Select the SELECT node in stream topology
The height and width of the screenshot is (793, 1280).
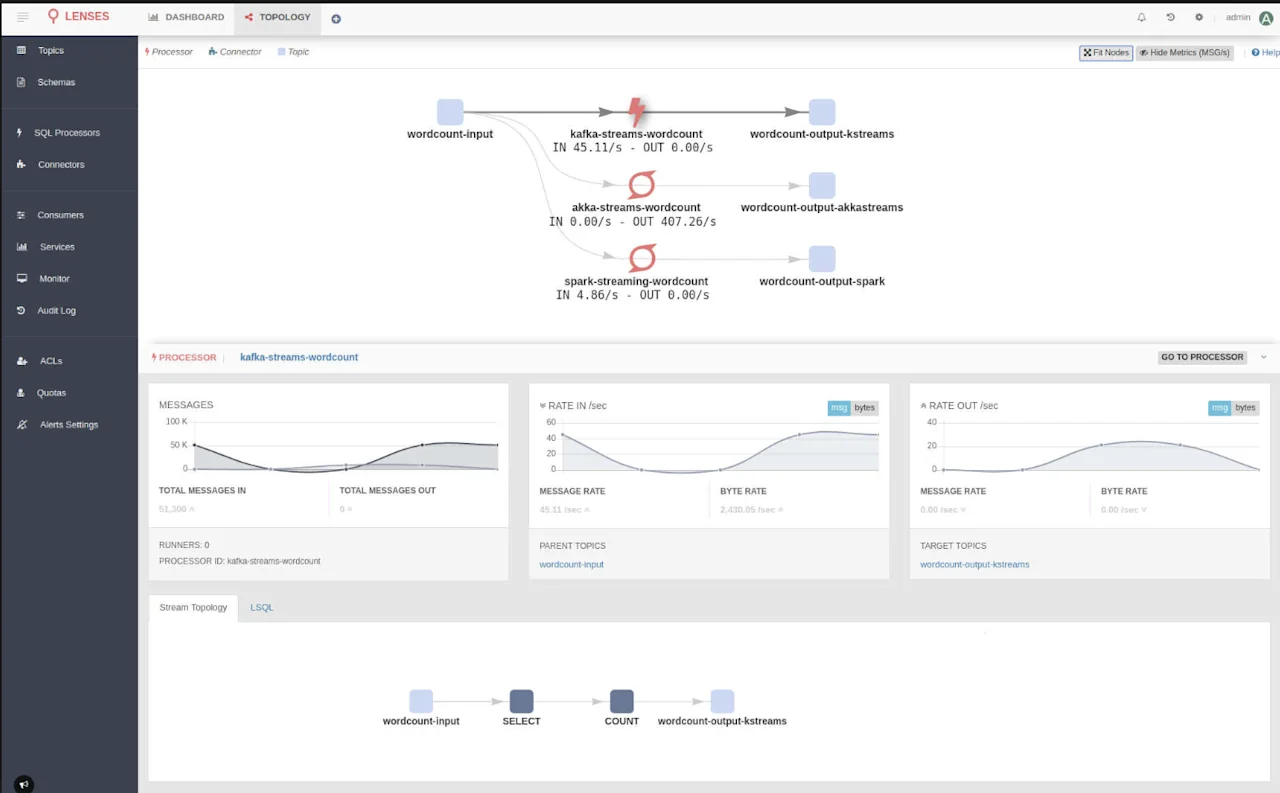pos(521,701)
